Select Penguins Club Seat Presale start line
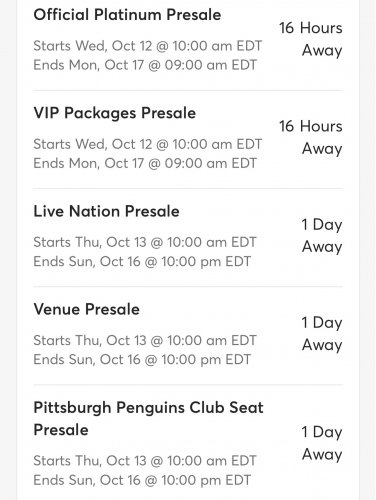This screenshot has height=500, width=376. click(x=145, y=461)
